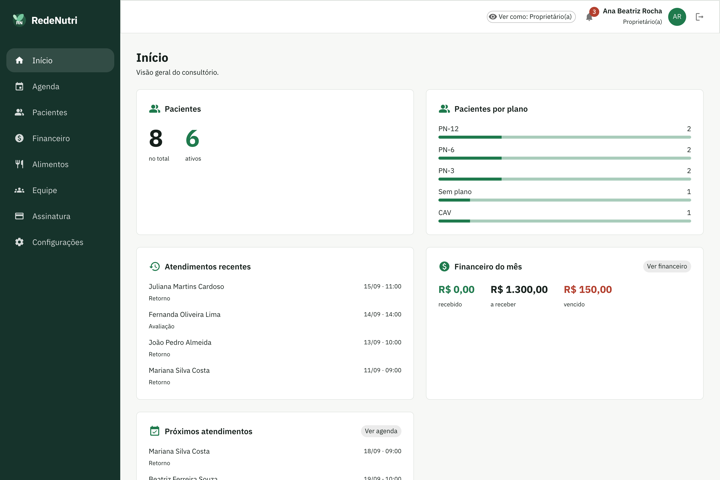Select Mariana Silva Costa 18/09 upcoming appointment
The width and height of the screenshot is (720, 480).
[275, 457]
